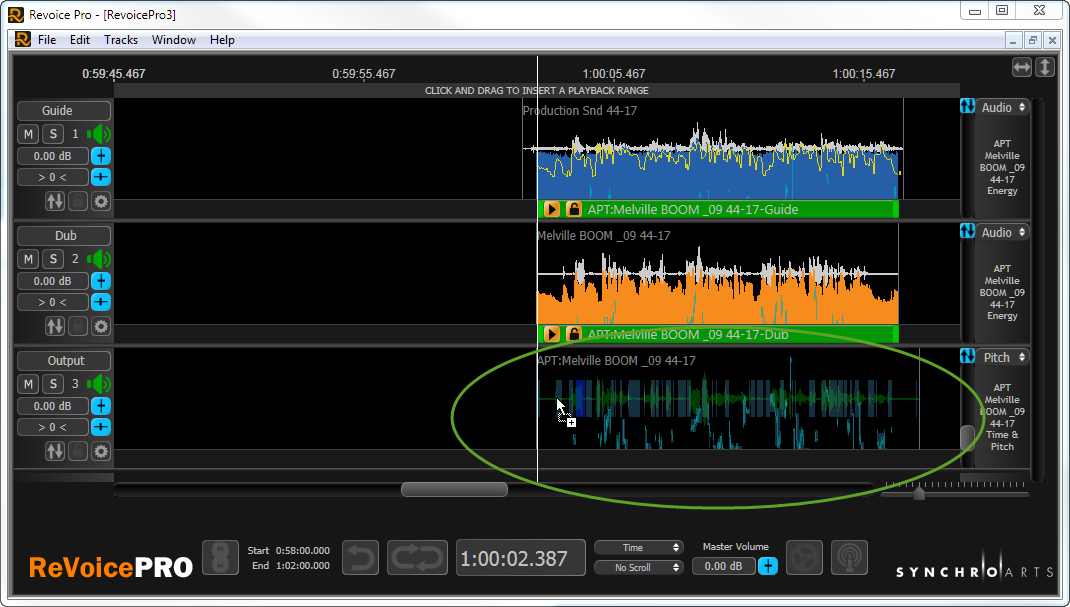This screenshot has width=1070, height=607.
Task: Mute the Output track
Action: 28,384
